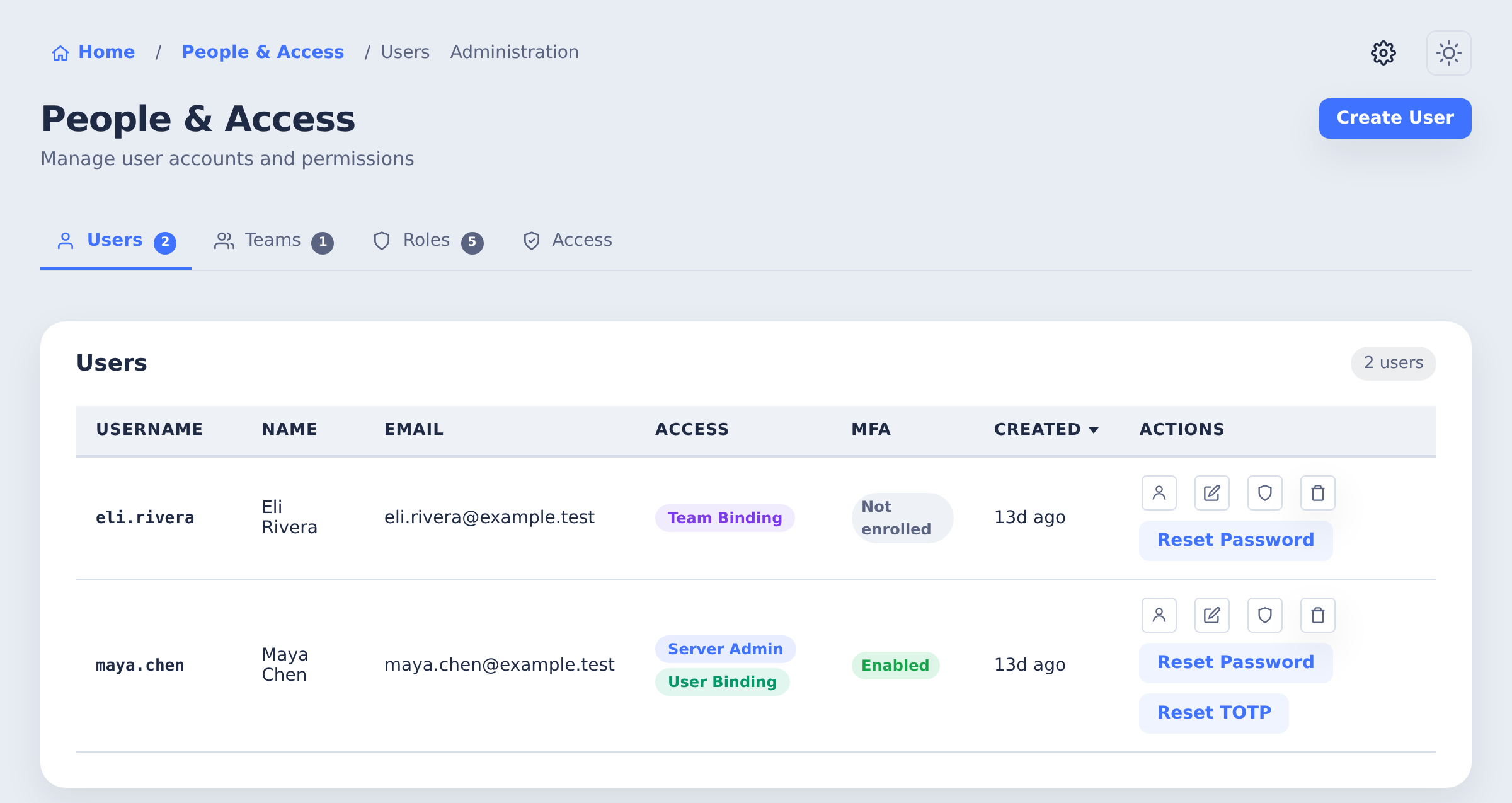Click the USERNAME column header

point(149,430)
